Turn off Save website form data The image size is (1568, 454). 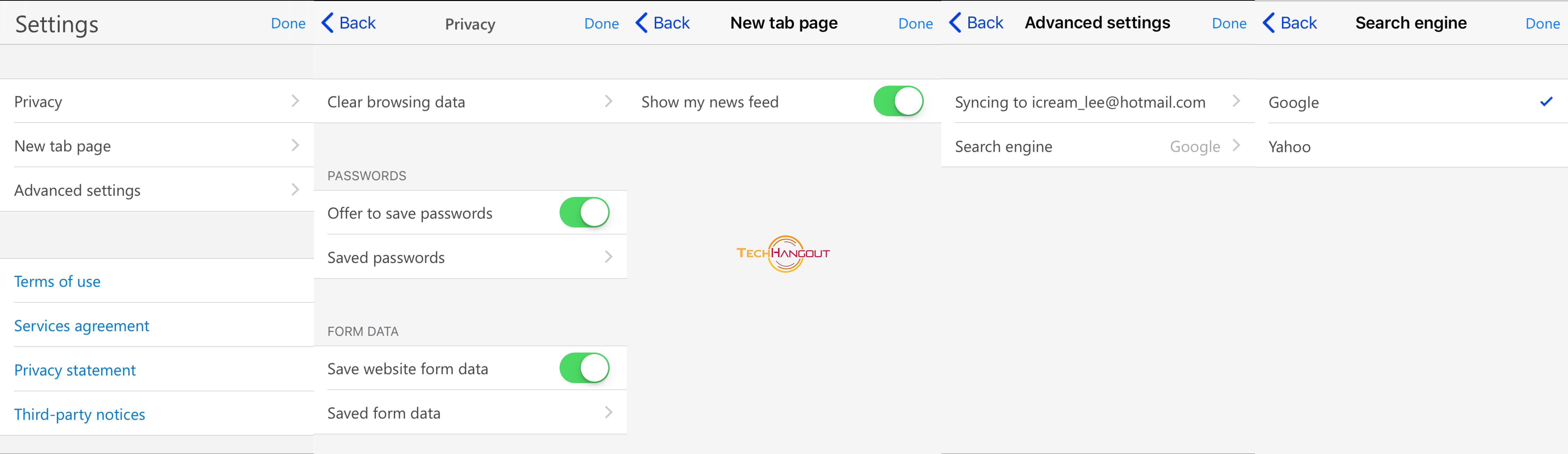coord(584,368)
